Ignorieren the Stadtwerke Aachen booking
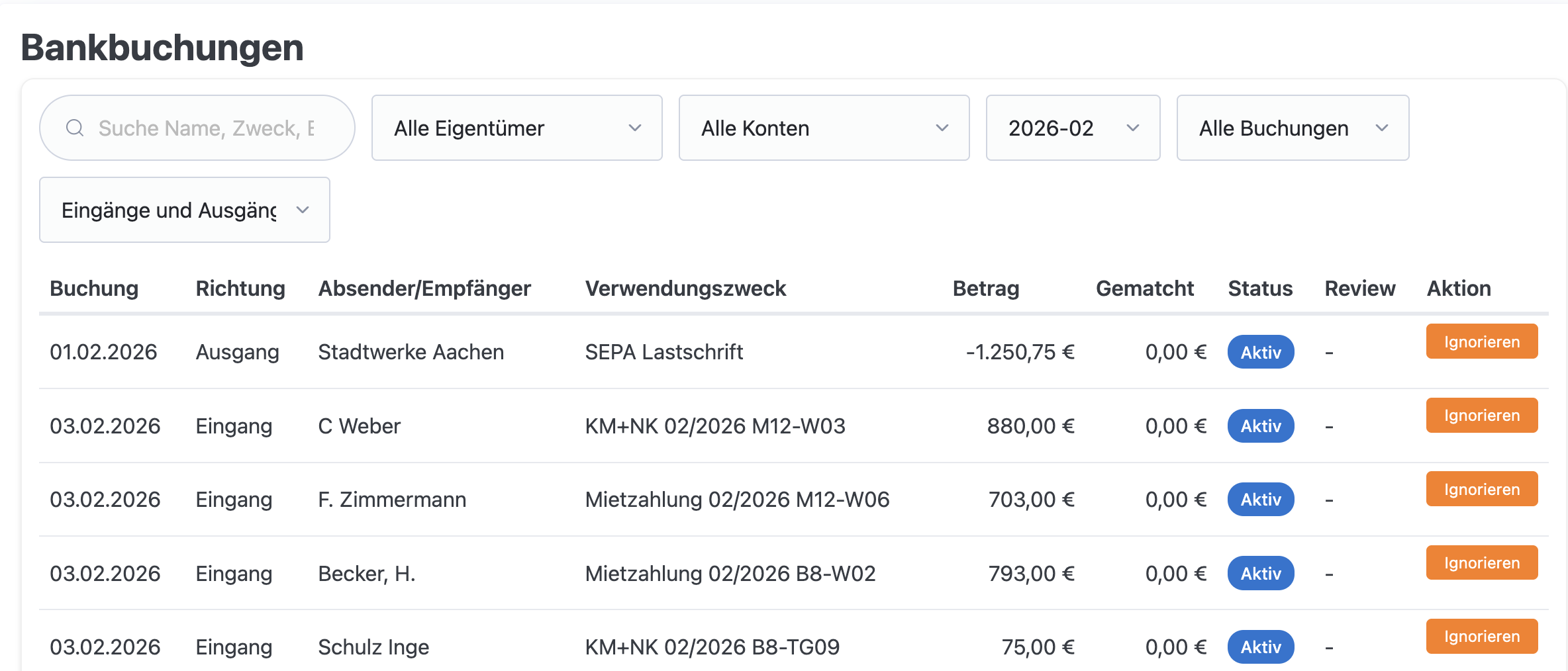 coord(1481,341)
